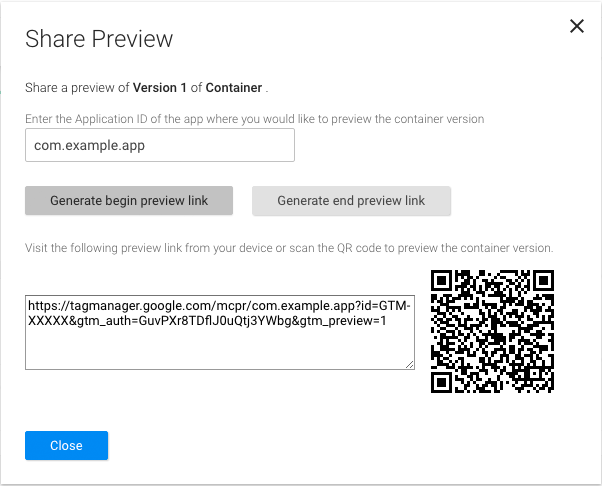
Task: Click the Visit the following preview link text
Action: (289, 247)
